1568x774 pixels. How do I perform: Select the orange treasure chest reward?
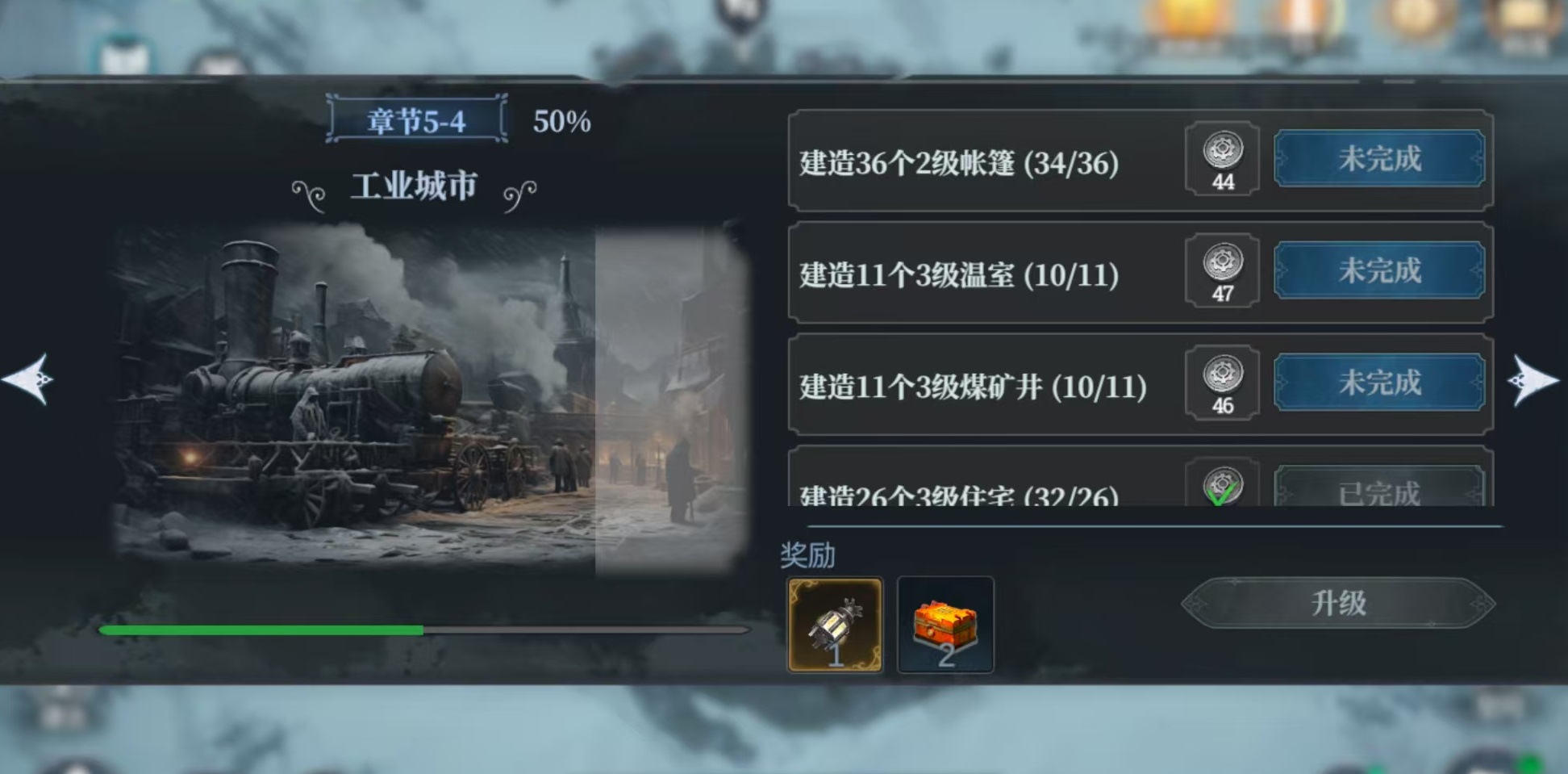tap(945, 625)
